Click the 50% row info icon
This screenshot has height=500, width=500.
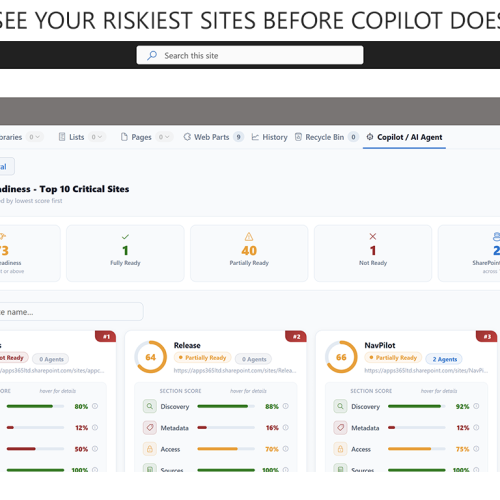click(x=95, y=449)
